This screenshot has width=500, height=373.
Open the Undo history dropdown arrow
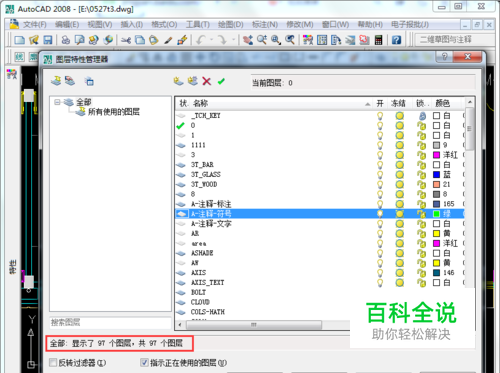tap(211, 40)
